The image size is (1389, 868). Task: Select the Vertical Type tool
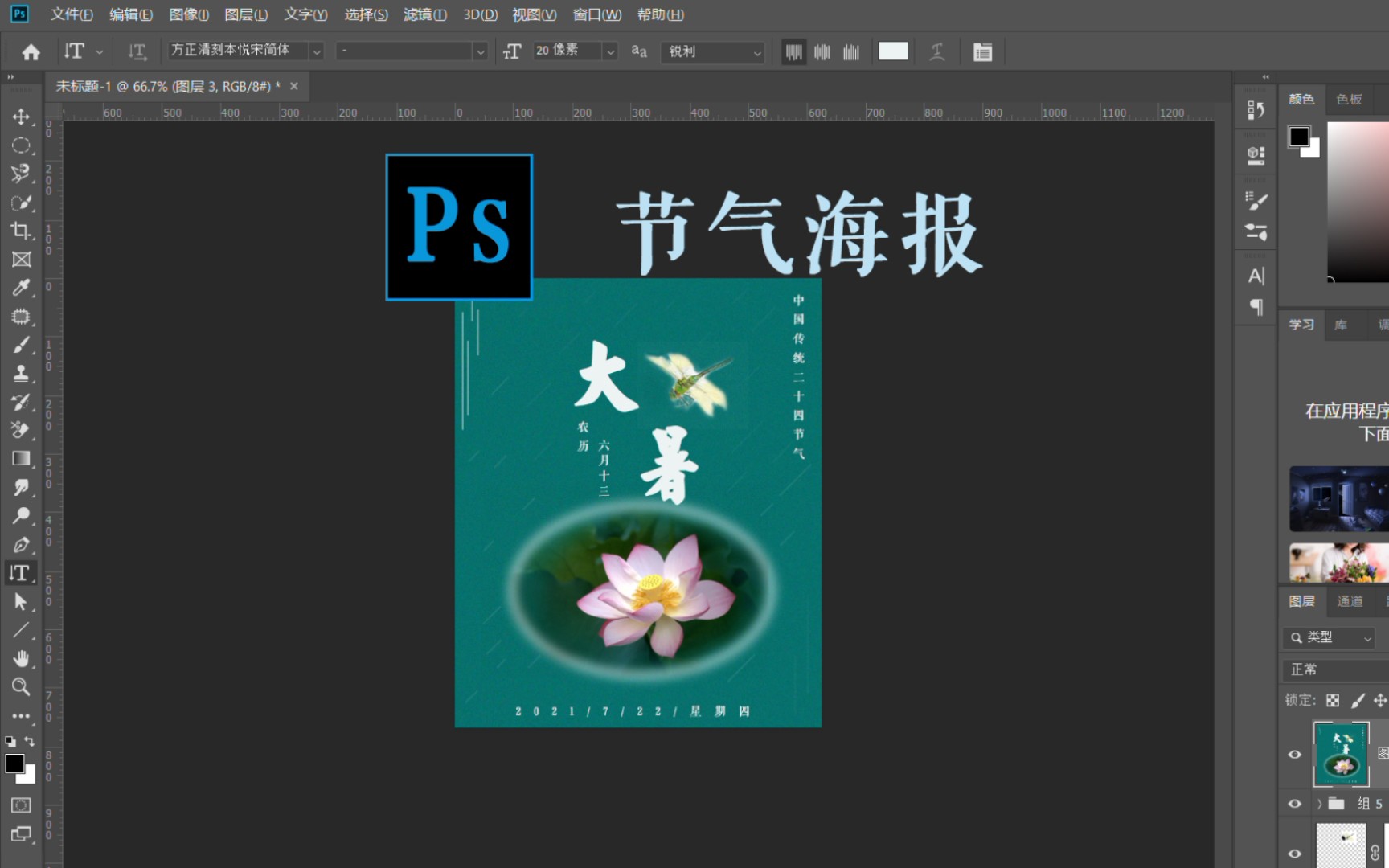tap(20, 573)
